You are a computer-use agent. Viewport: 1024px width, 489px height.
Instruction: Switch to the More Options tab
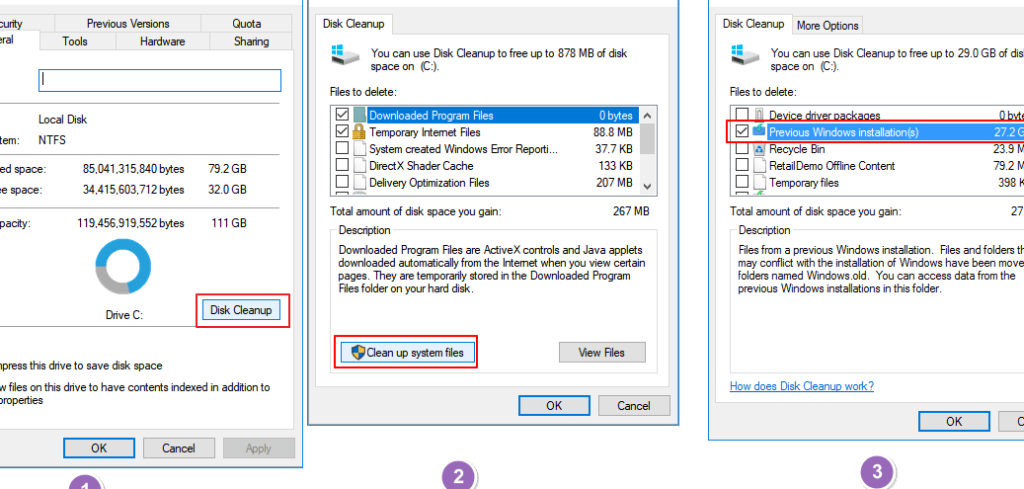coord(827,25)
